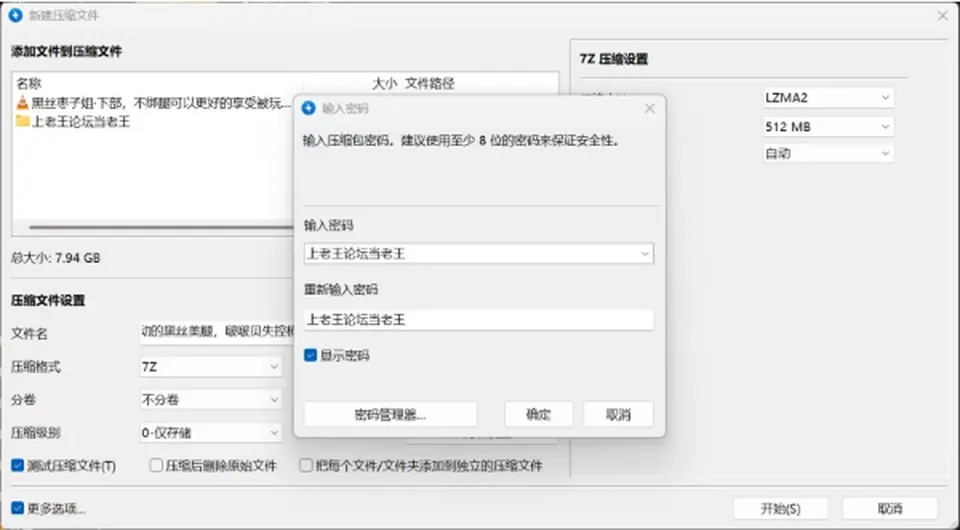
Task: Toggle the 测试压缩文件(T) checkbox
Action: click(18, 466)
